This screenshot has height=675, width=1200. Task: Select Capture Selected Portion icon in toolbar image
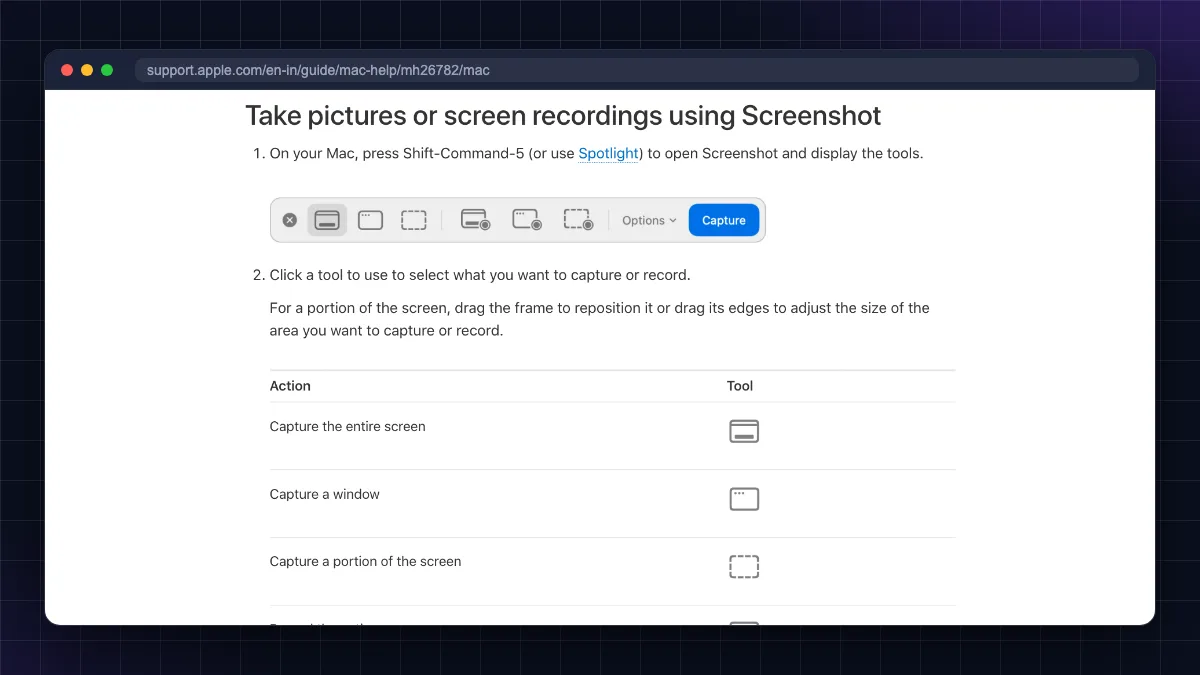414,220
